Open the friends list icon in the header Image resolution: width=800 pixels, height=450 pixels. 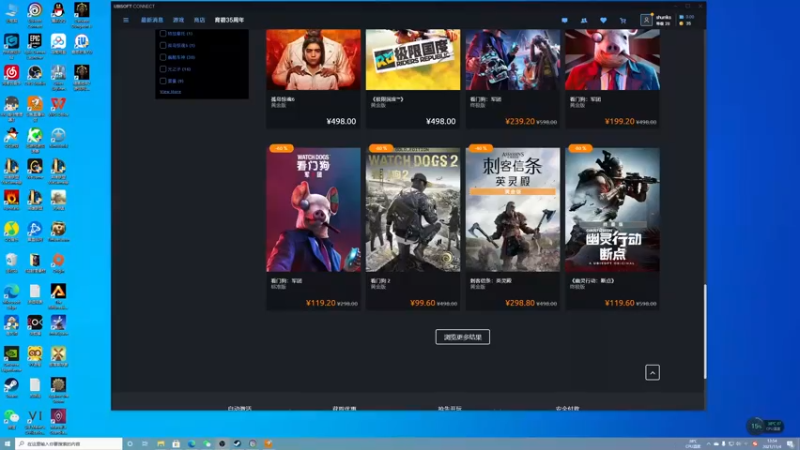tap(584, 20)
